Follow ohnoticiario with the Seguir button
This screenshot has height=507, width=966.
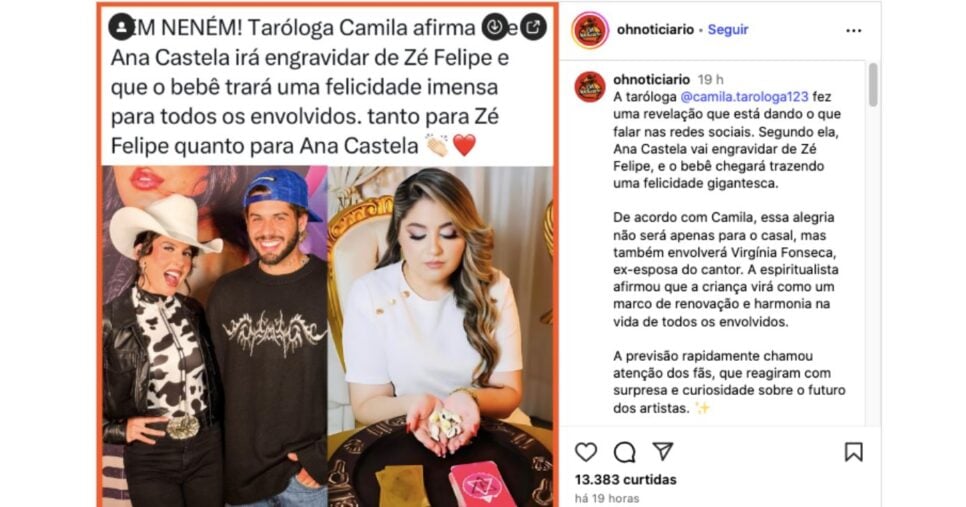click(728, 30)
